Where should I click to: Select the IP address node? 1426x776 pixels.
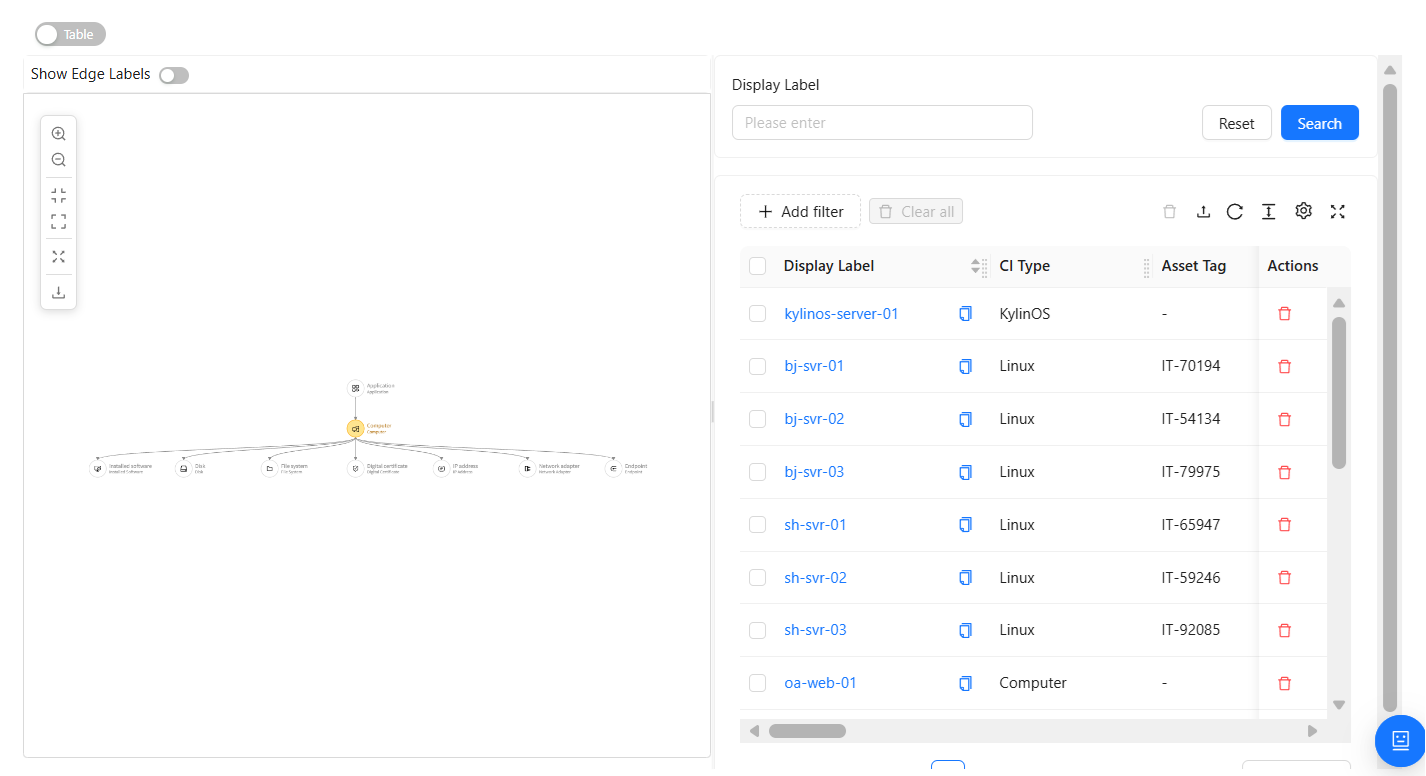441,468
